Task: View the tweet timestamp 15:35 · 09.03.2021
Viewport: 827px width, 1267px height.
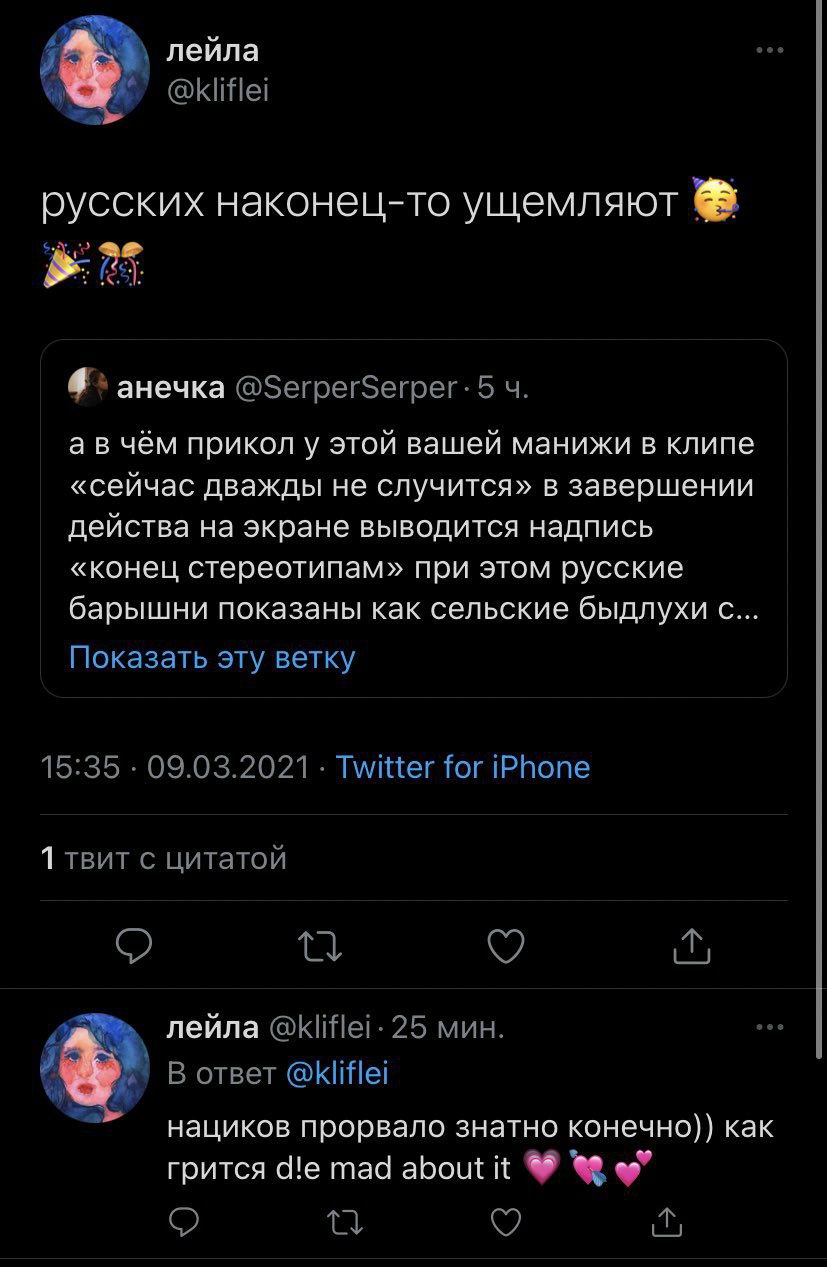Action: (x=175, y=767)
